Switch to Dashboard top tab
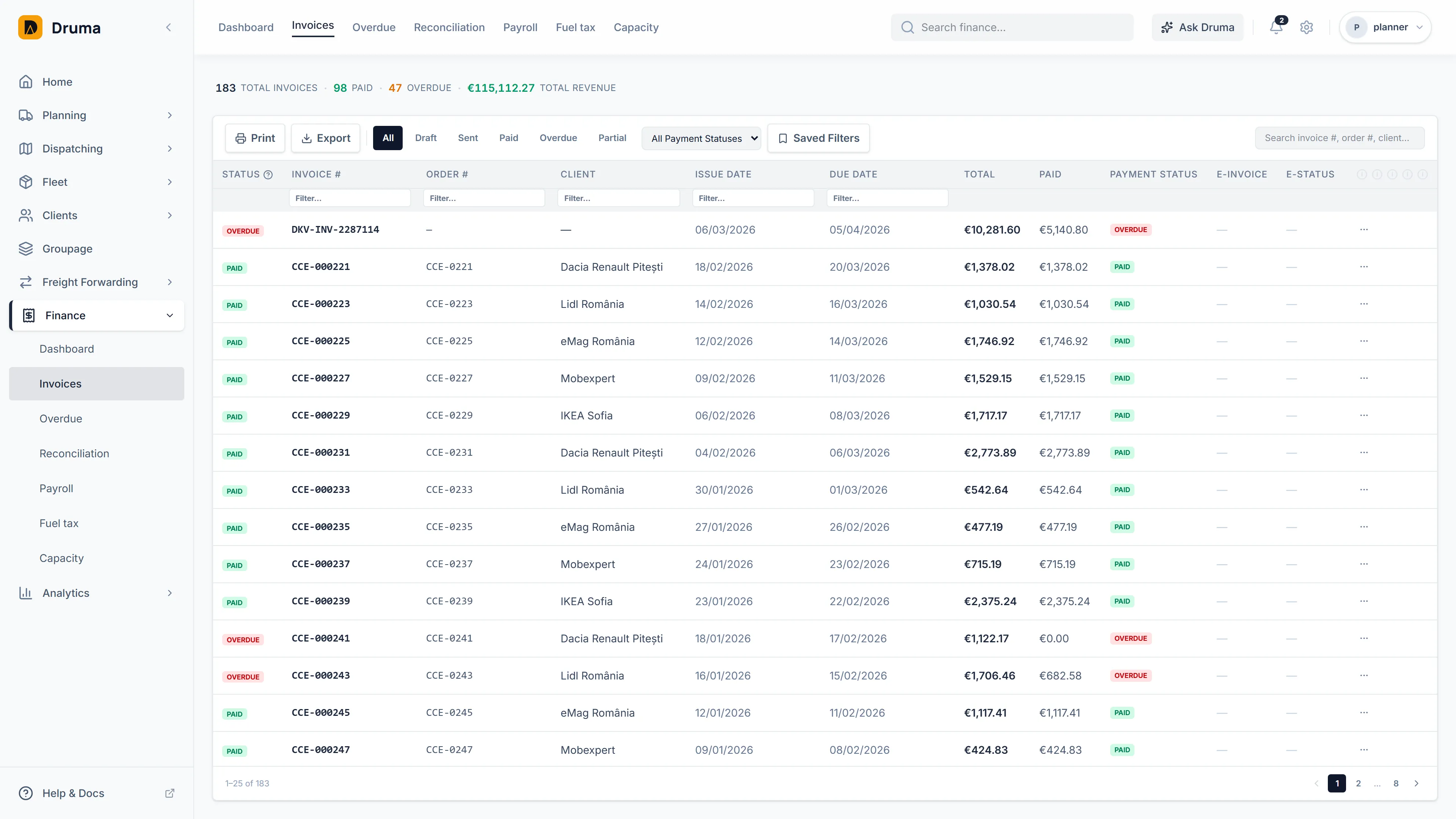This screenshot has width=1456, height=819. pyautogui.click(x=246, y=27)
